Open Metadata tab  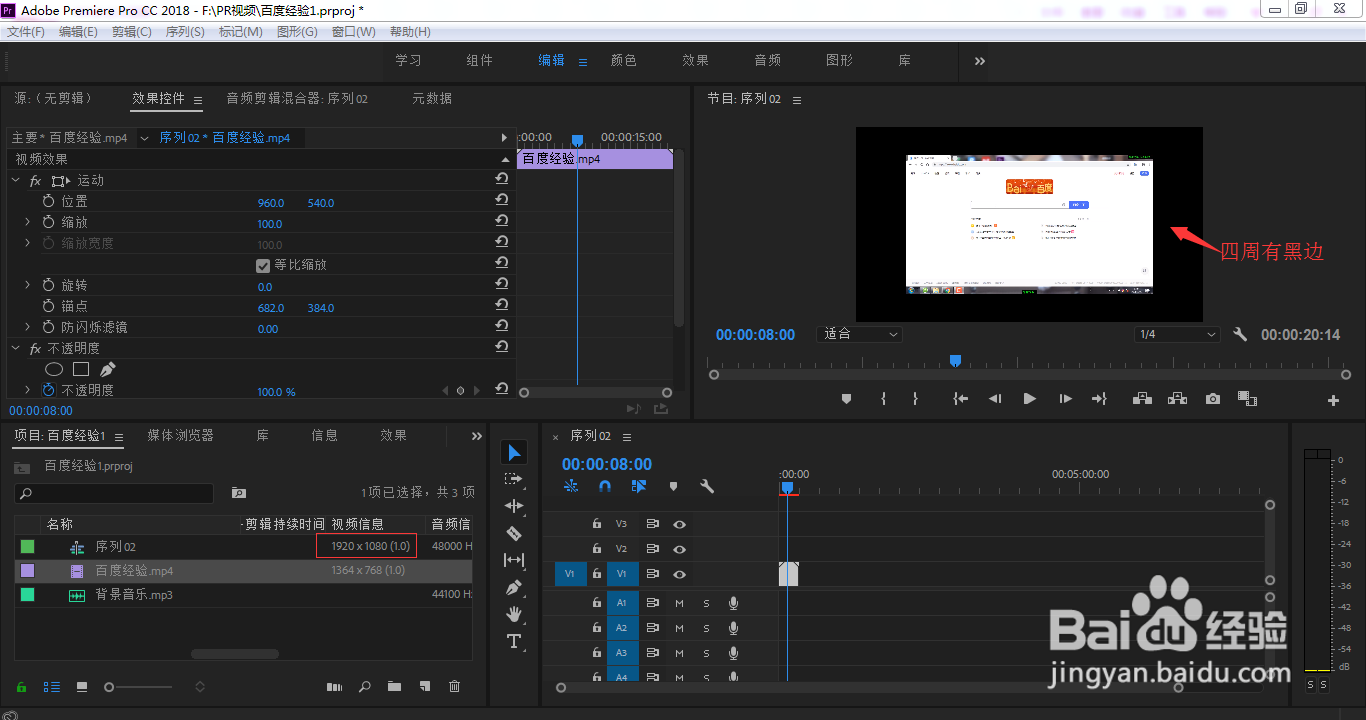[432, 98]
